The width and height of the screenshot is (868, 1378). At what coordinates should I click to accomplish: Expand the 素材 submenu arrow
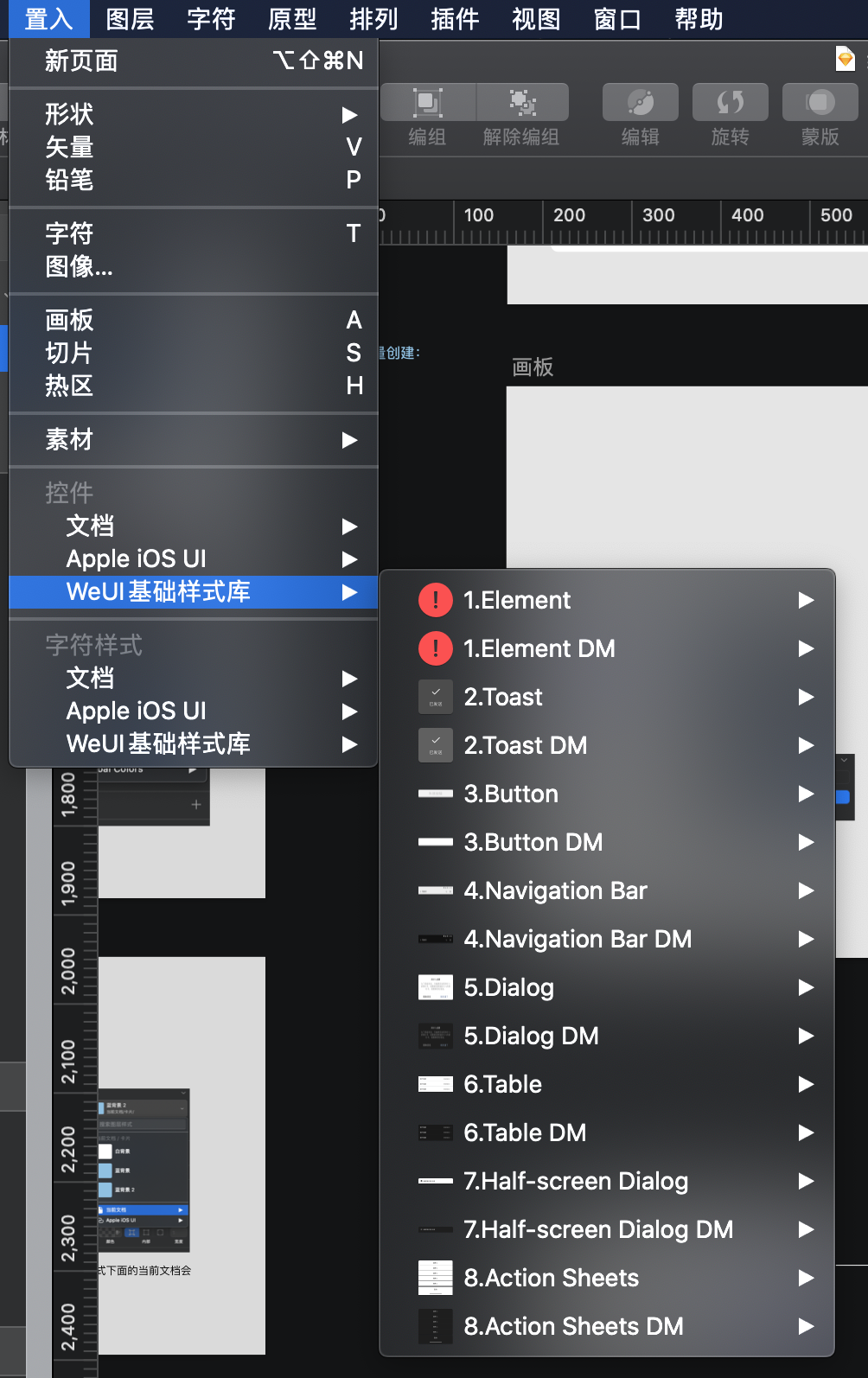[349, 440]
